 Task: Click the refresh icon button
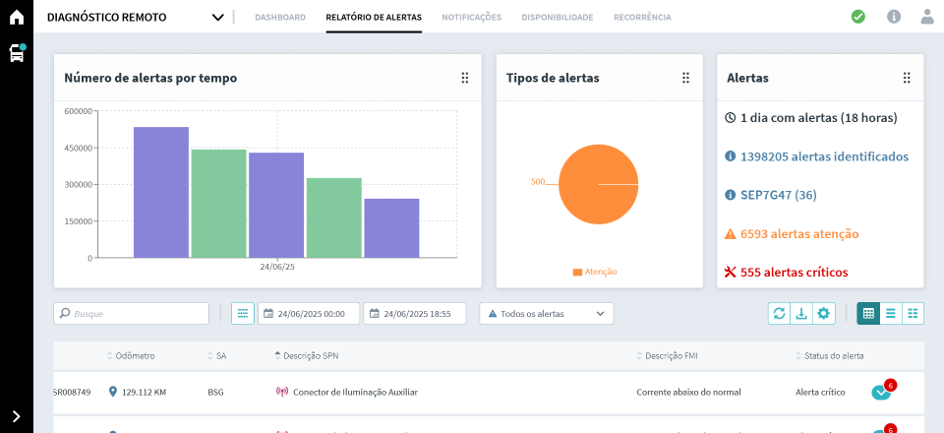click(779, 314)
